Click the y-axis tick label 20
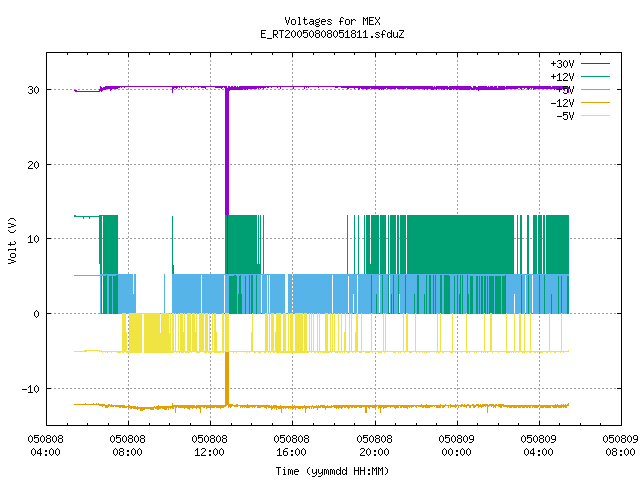 click(x=33, y=165)
